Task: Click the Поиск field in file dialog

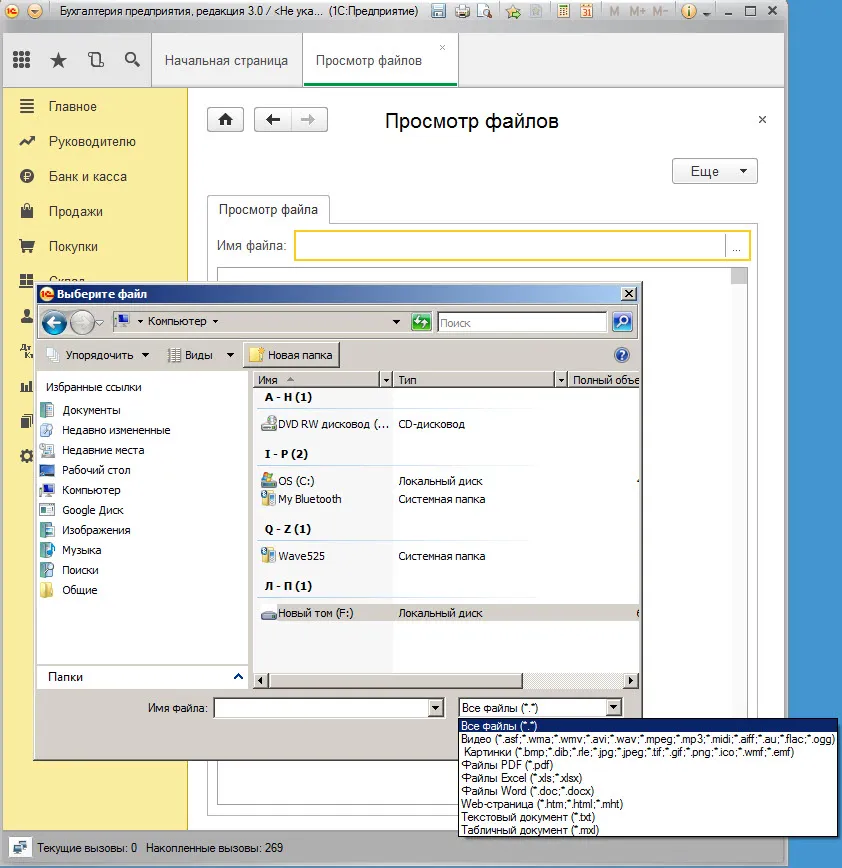Action: coord(522,322)
